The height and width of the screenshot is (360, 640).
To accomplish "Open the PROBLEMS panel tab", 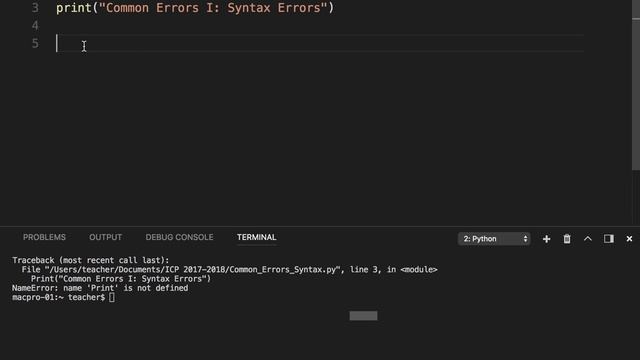I will pos(44,237).
